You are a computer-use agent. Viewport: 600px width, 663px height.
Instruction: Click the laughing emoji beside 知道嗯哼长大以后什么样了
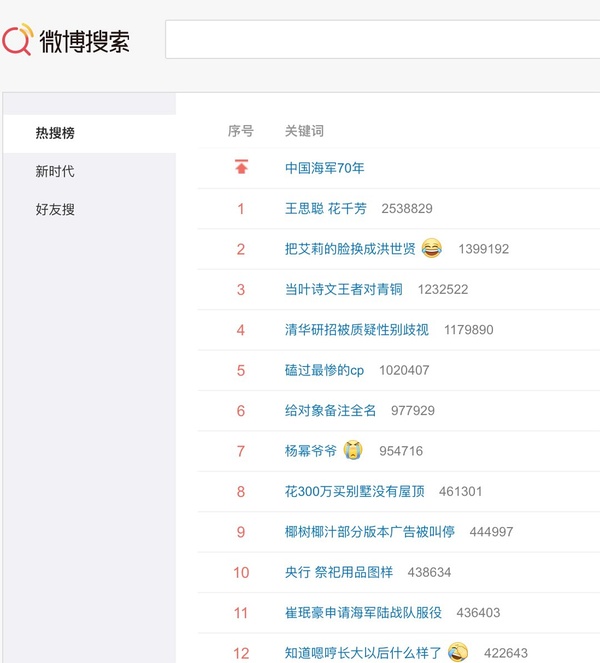point(458,652)
